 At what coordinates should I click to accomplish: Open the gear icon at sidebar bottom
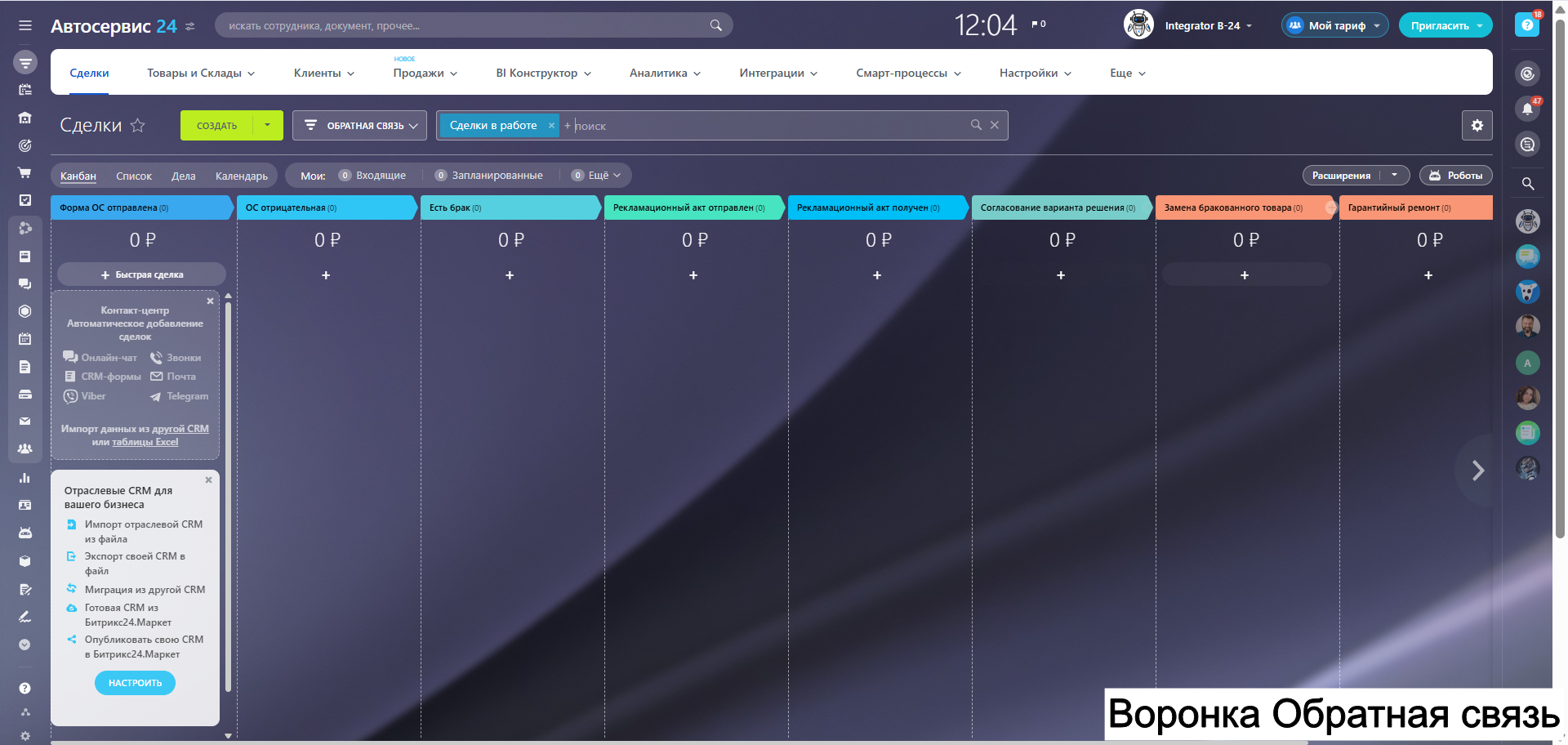point(25,736)
